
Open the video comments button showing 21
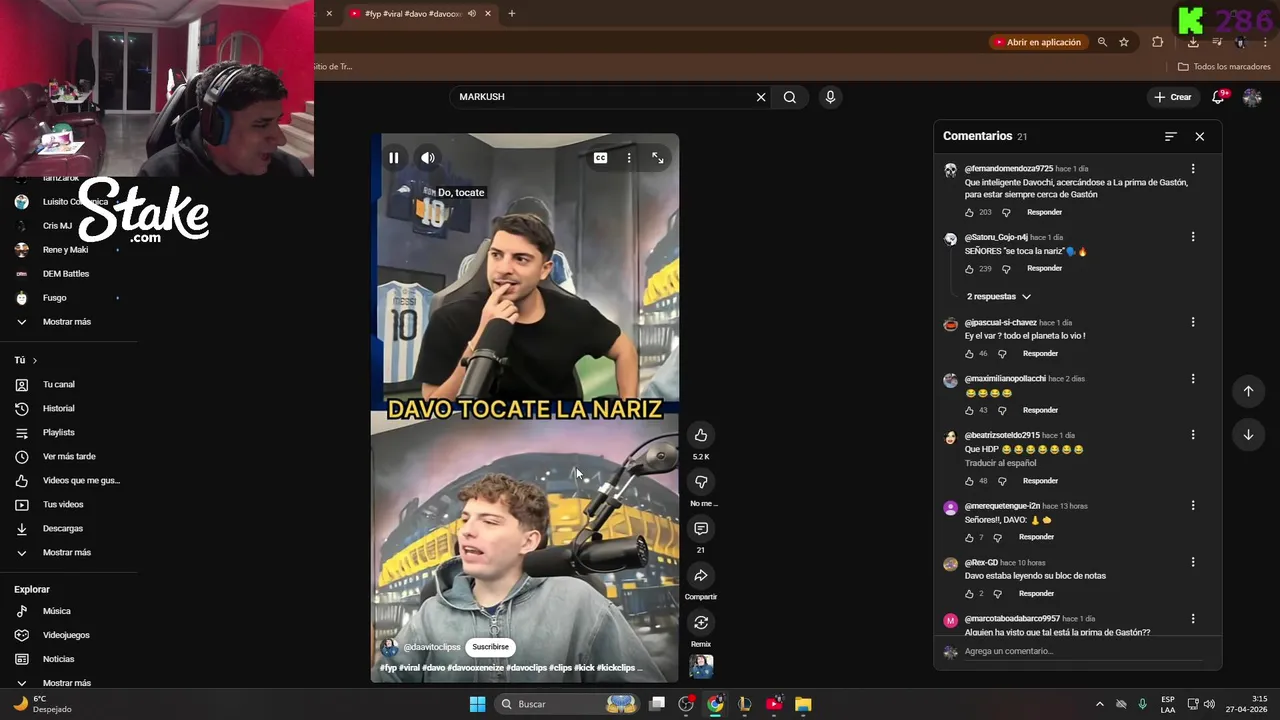point(701,529)
